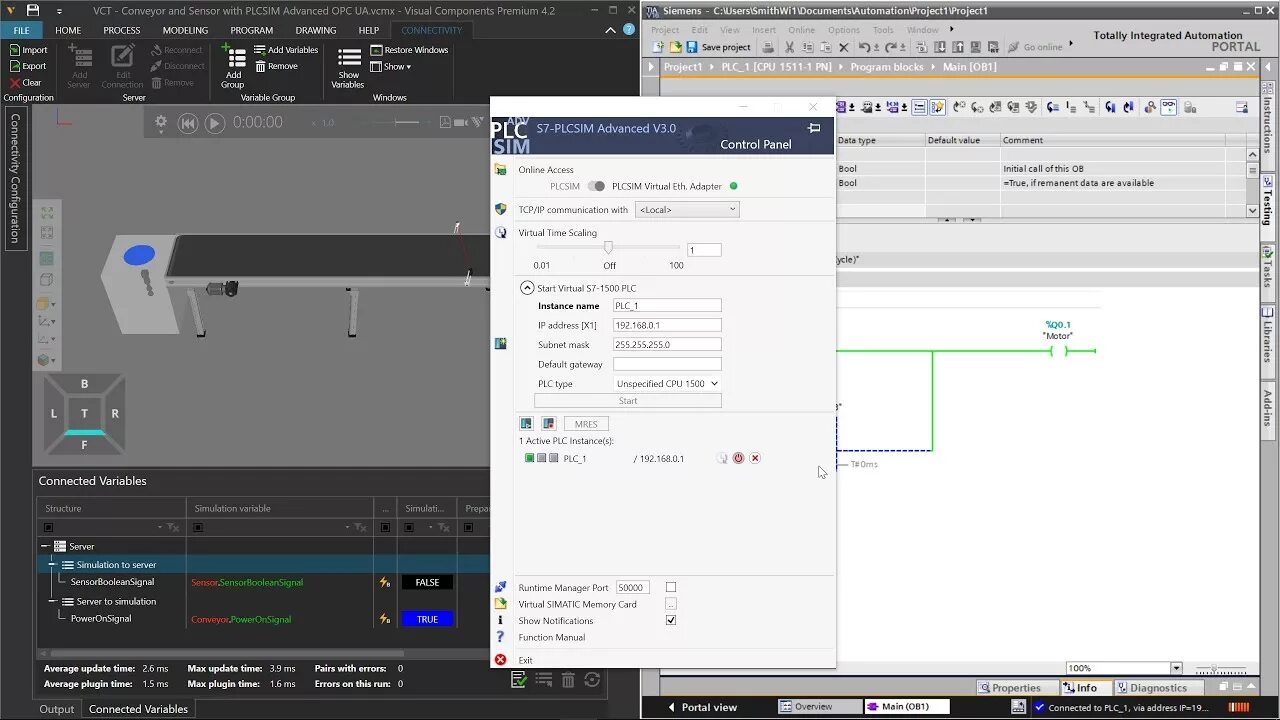Image resolution: width=1280 pixels, height=720 pixels.
Task: Click Instance name field PLC_1
Action: (667, 305)
